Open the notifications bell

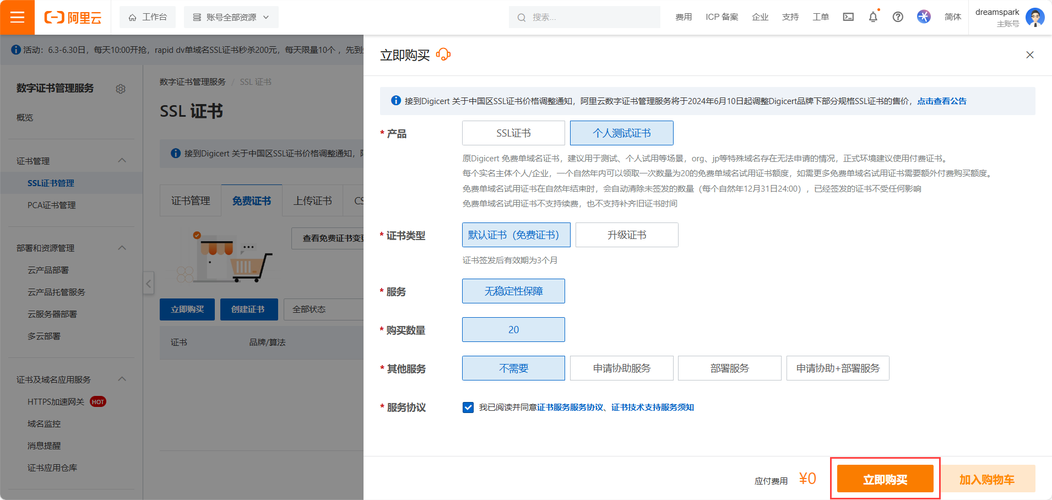873,17
